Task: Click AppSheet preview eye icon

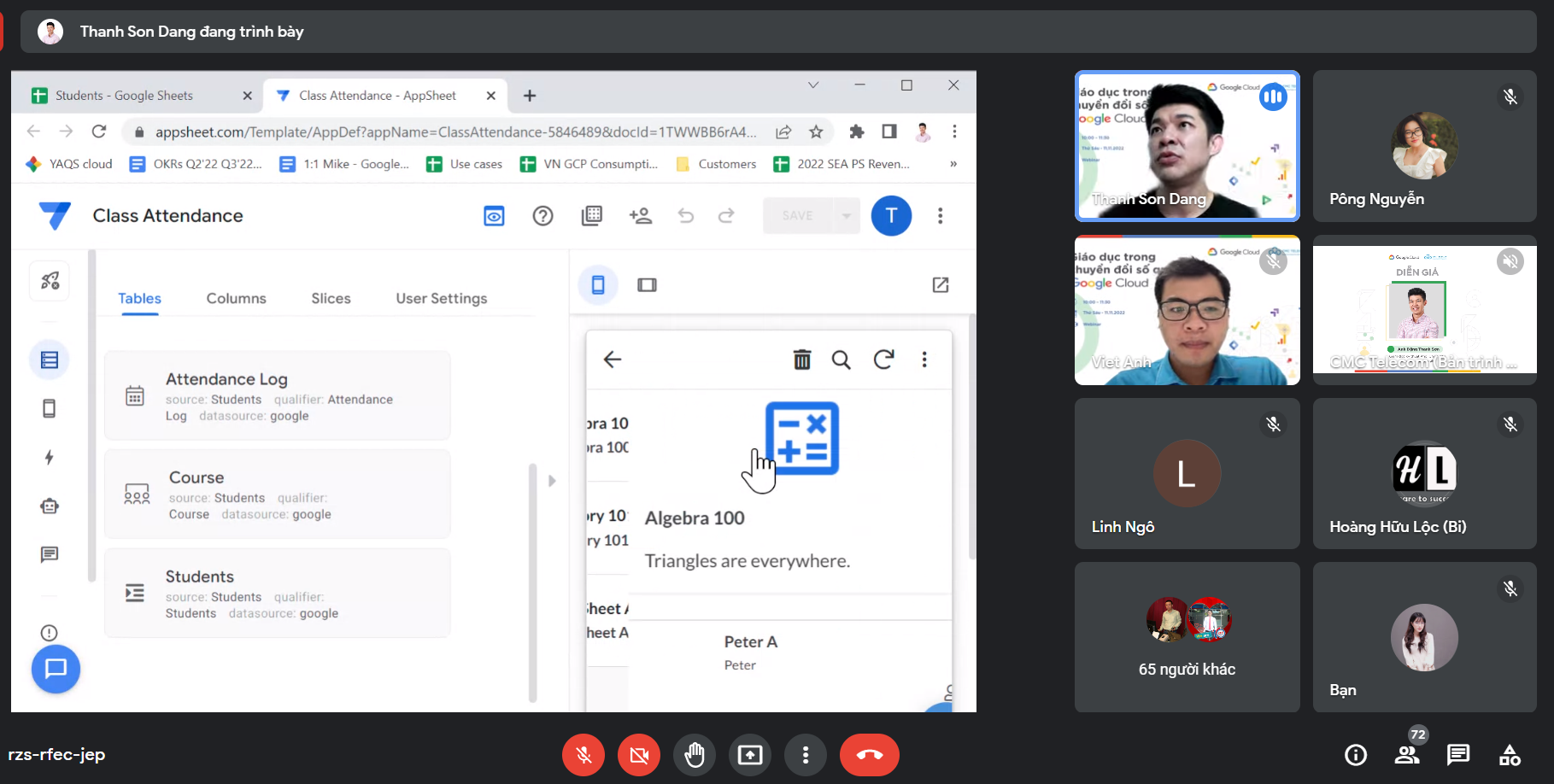Action: [494, 216]
